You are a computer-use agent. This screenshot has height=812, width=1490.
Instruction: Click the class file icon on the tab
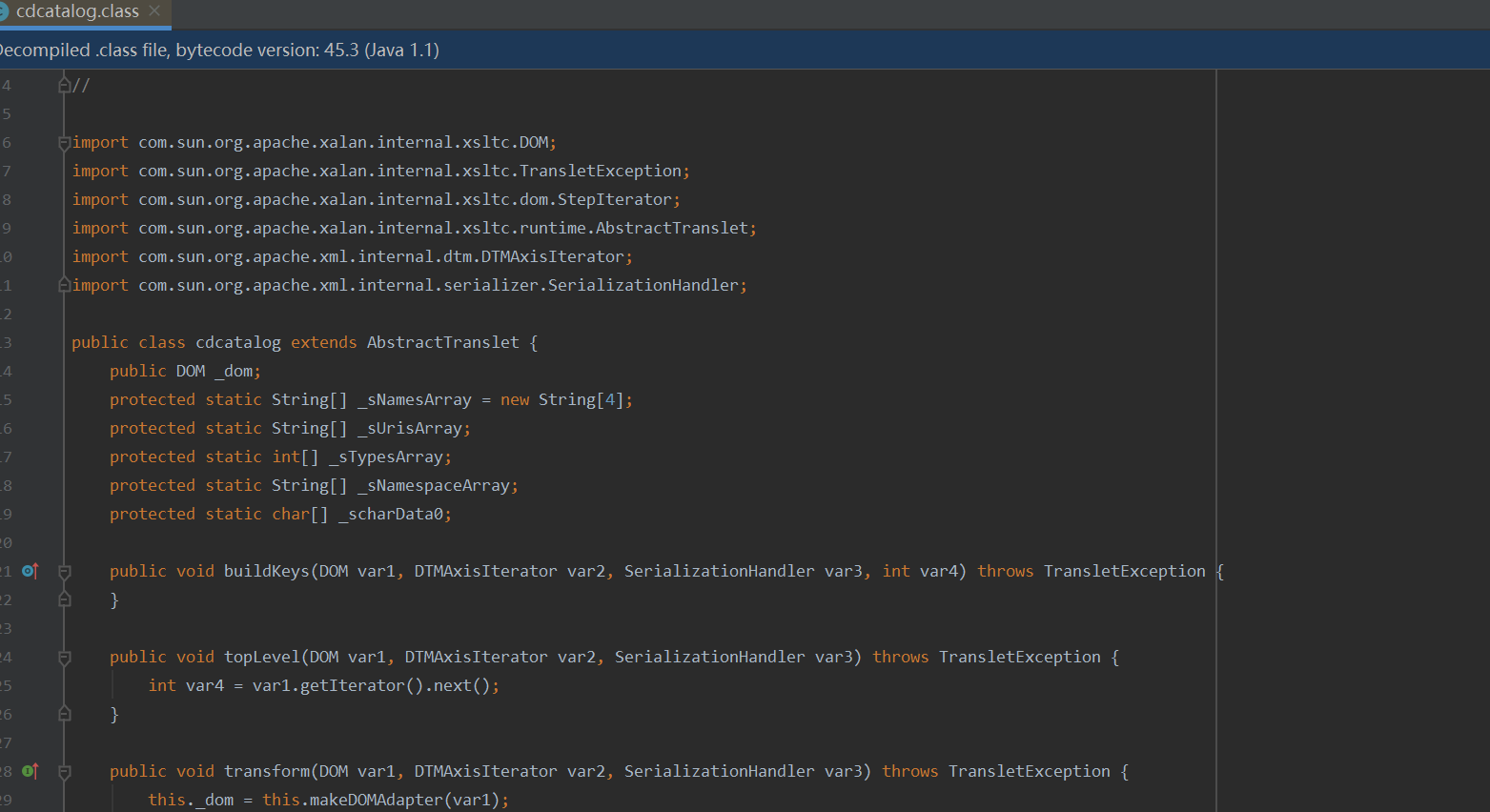tap(3, 11)
